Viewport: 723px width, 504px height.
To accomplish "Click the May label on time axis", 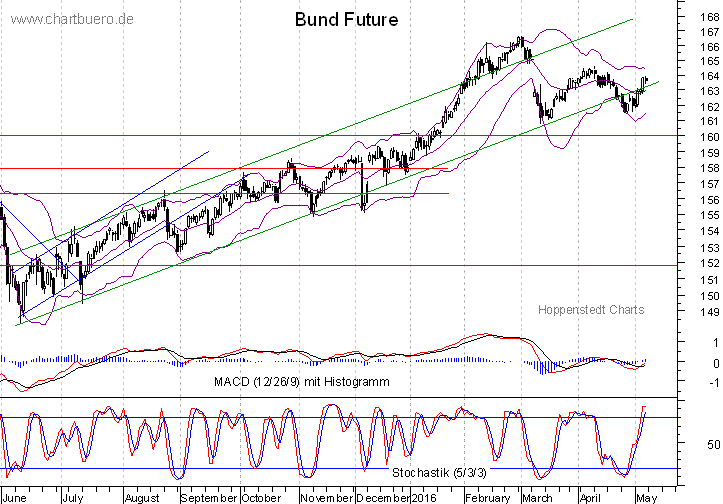I will point(646,498).
